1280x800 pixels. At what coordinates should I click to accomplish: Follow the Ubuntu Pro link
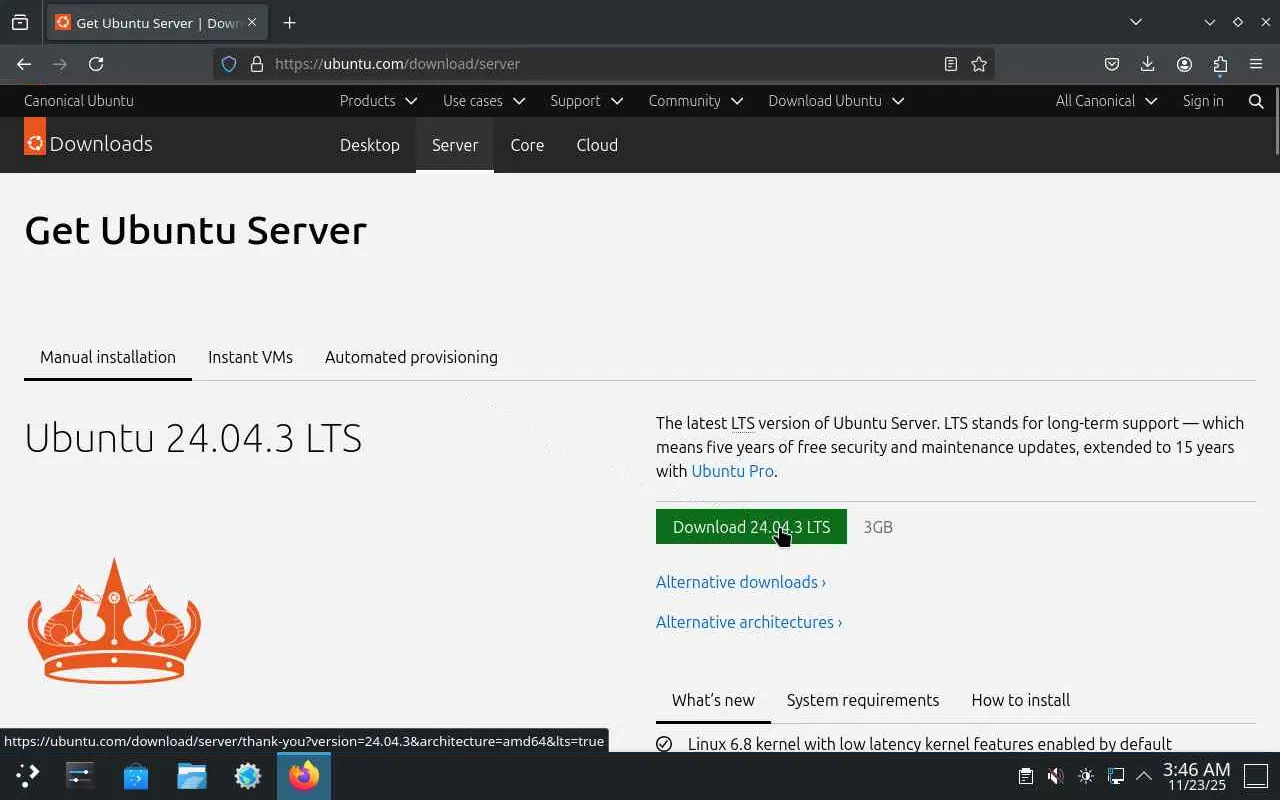732,471
